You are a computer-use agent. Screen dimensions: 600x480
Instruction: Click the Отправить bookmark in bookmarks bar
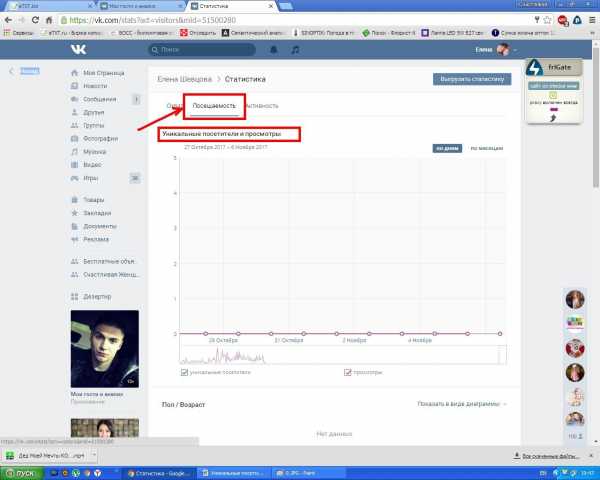pyautogui.click(x=198, y=33)
